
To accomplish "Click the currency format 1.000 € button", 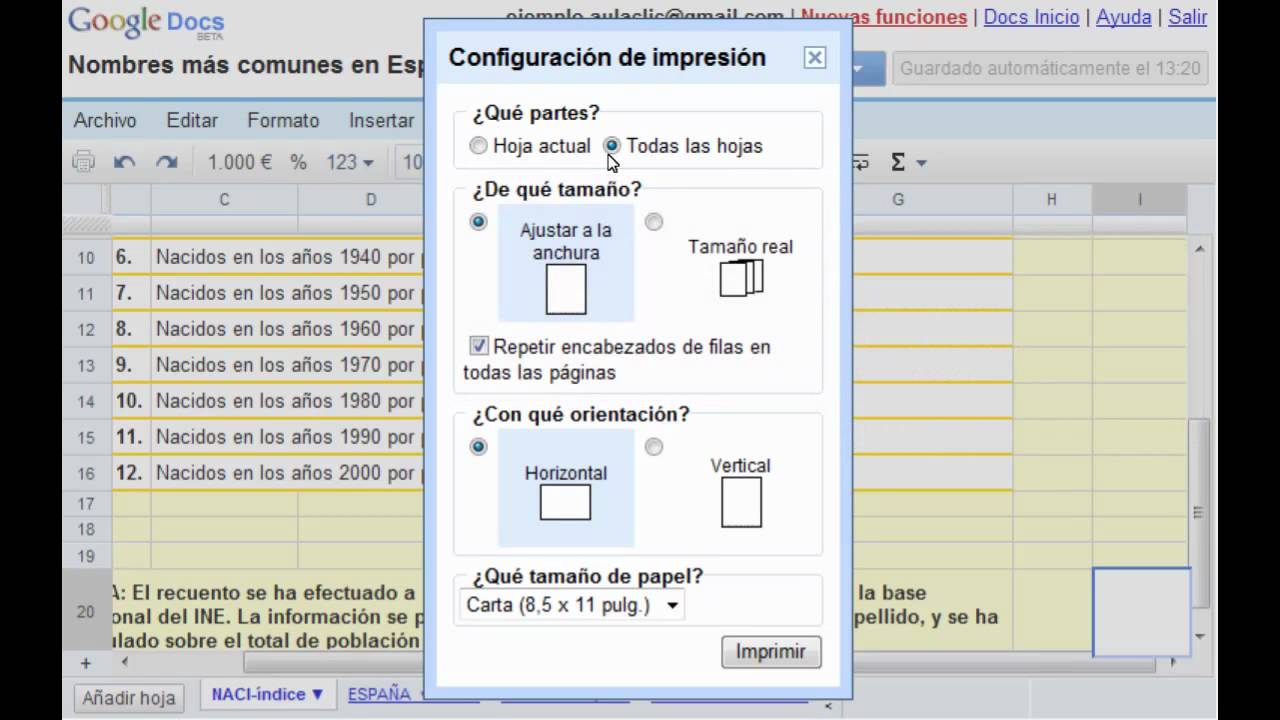I will tap(239, 162).
